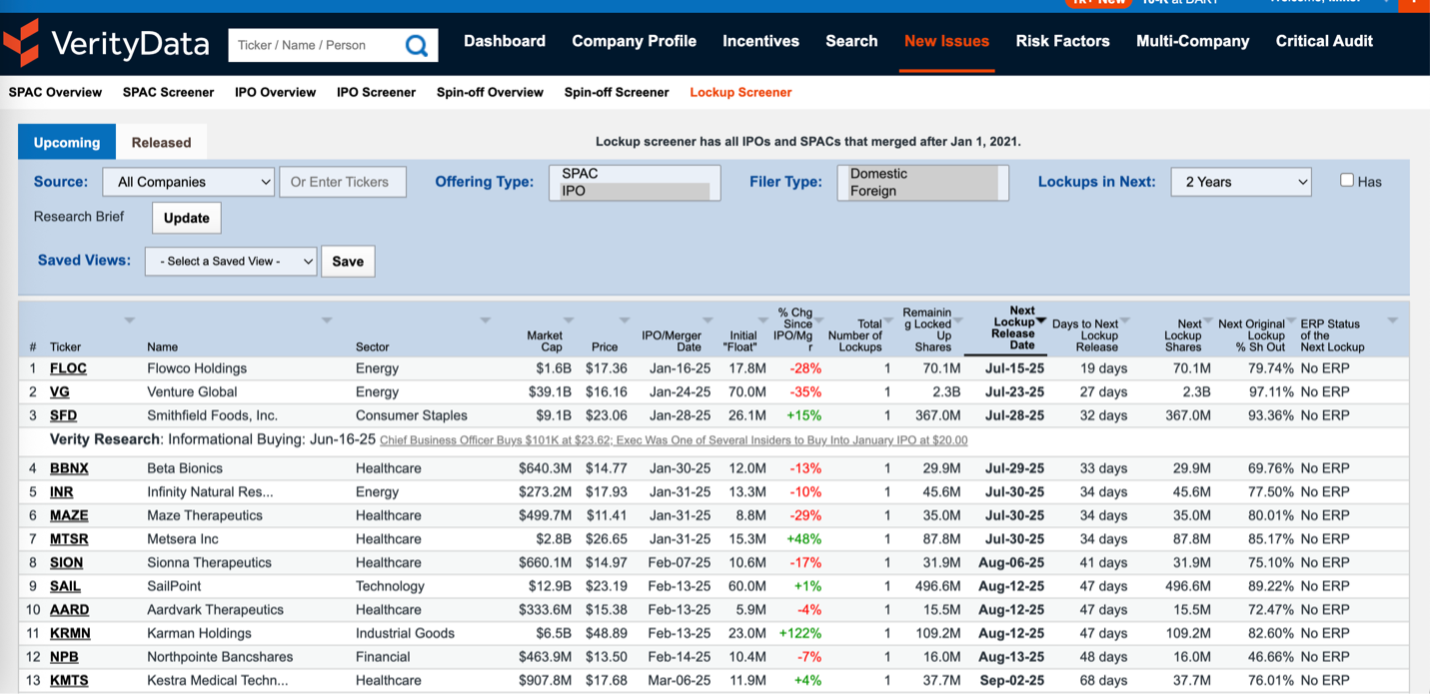Open the Remaining Locked Up Shares filter arrow

957,320
